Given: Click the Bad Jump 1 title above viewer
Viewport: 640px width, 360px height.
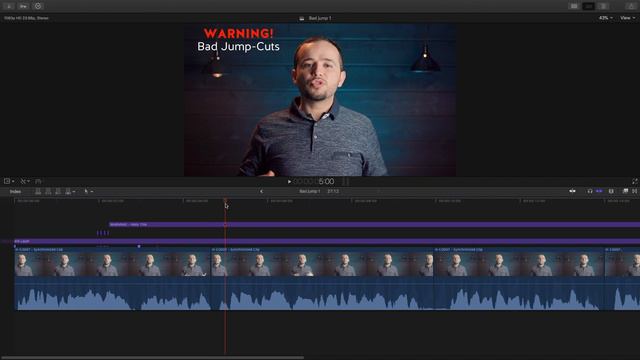Looking at the screenshot, I should tap(320, 18).
